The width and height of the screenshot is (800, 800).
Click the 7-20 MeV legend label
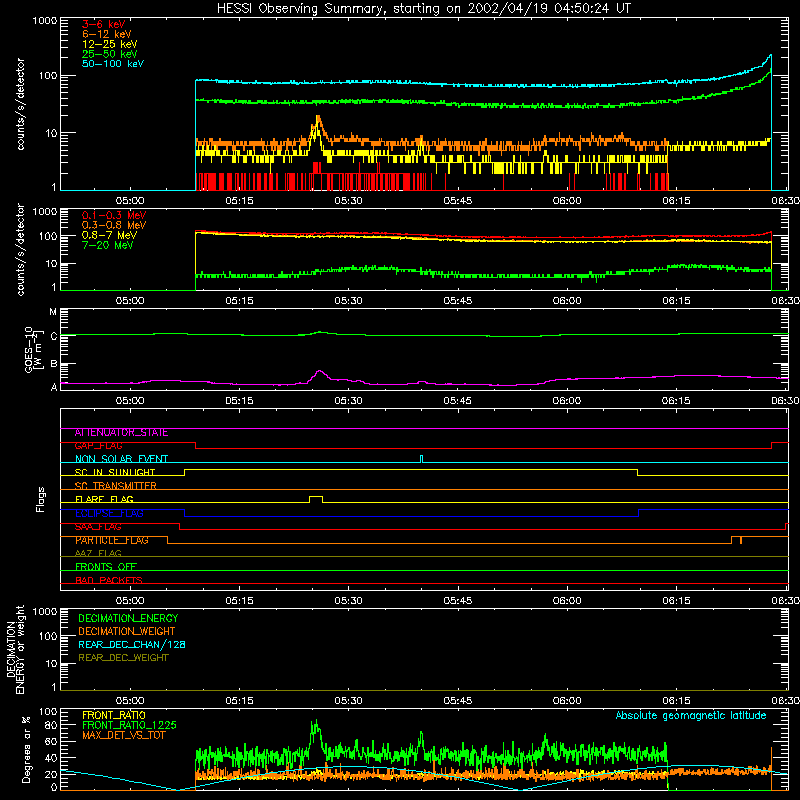pos(107,245)
